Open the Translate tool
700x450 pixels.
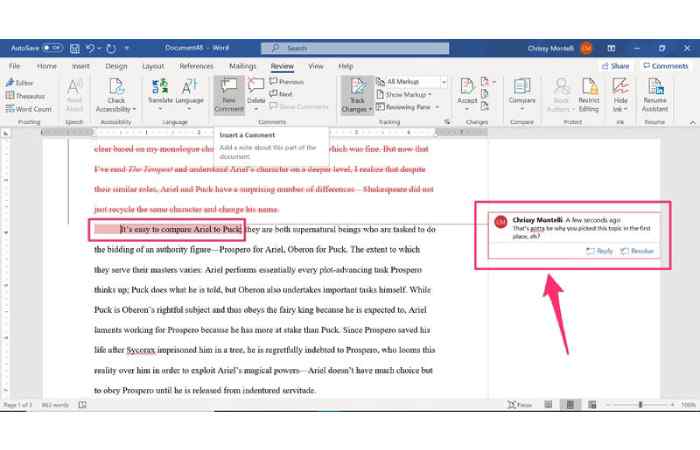tap(160, 91)
